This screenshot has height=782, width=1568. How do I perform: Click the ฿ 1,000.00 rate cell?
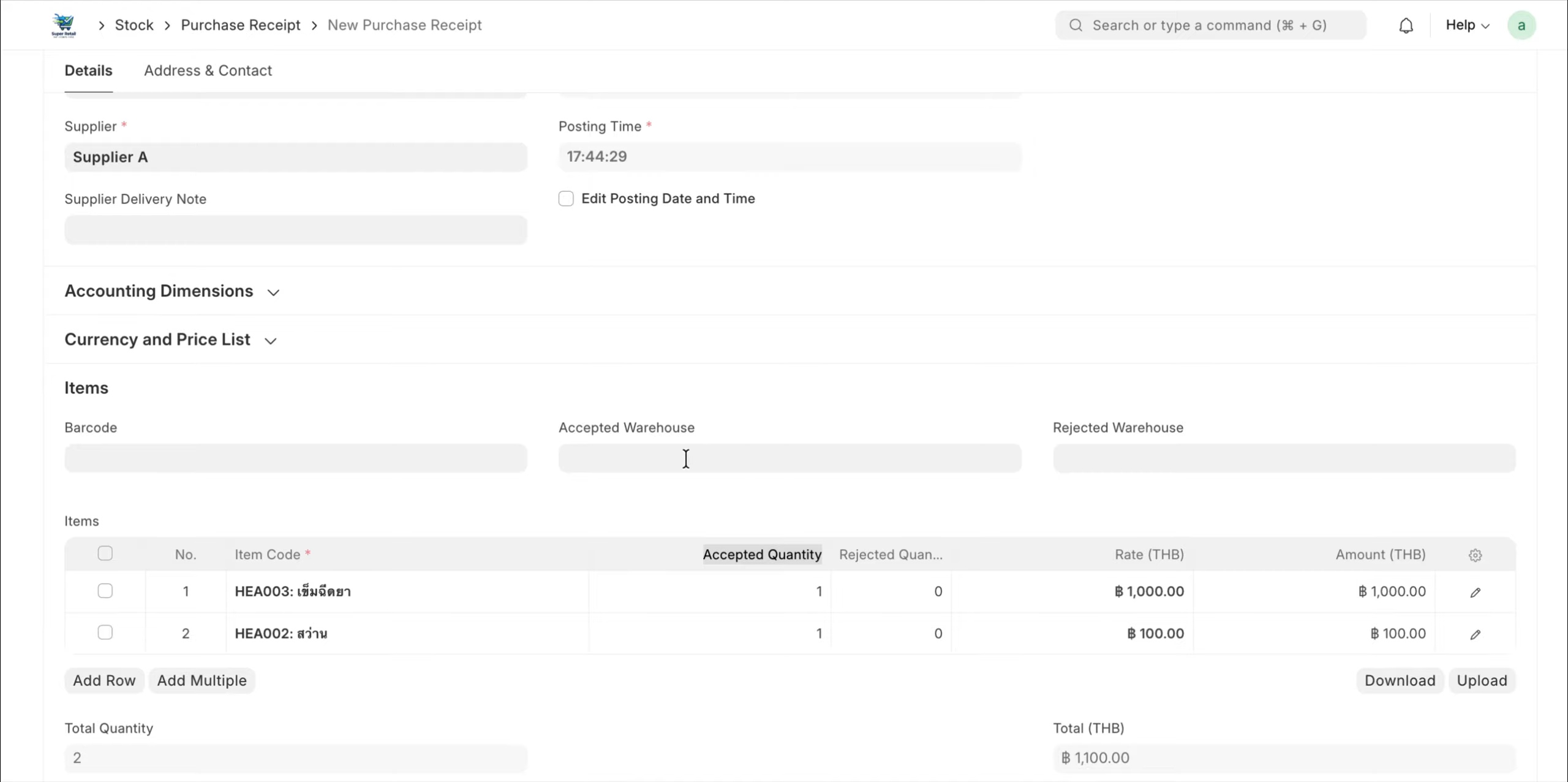pos(1072,591)
